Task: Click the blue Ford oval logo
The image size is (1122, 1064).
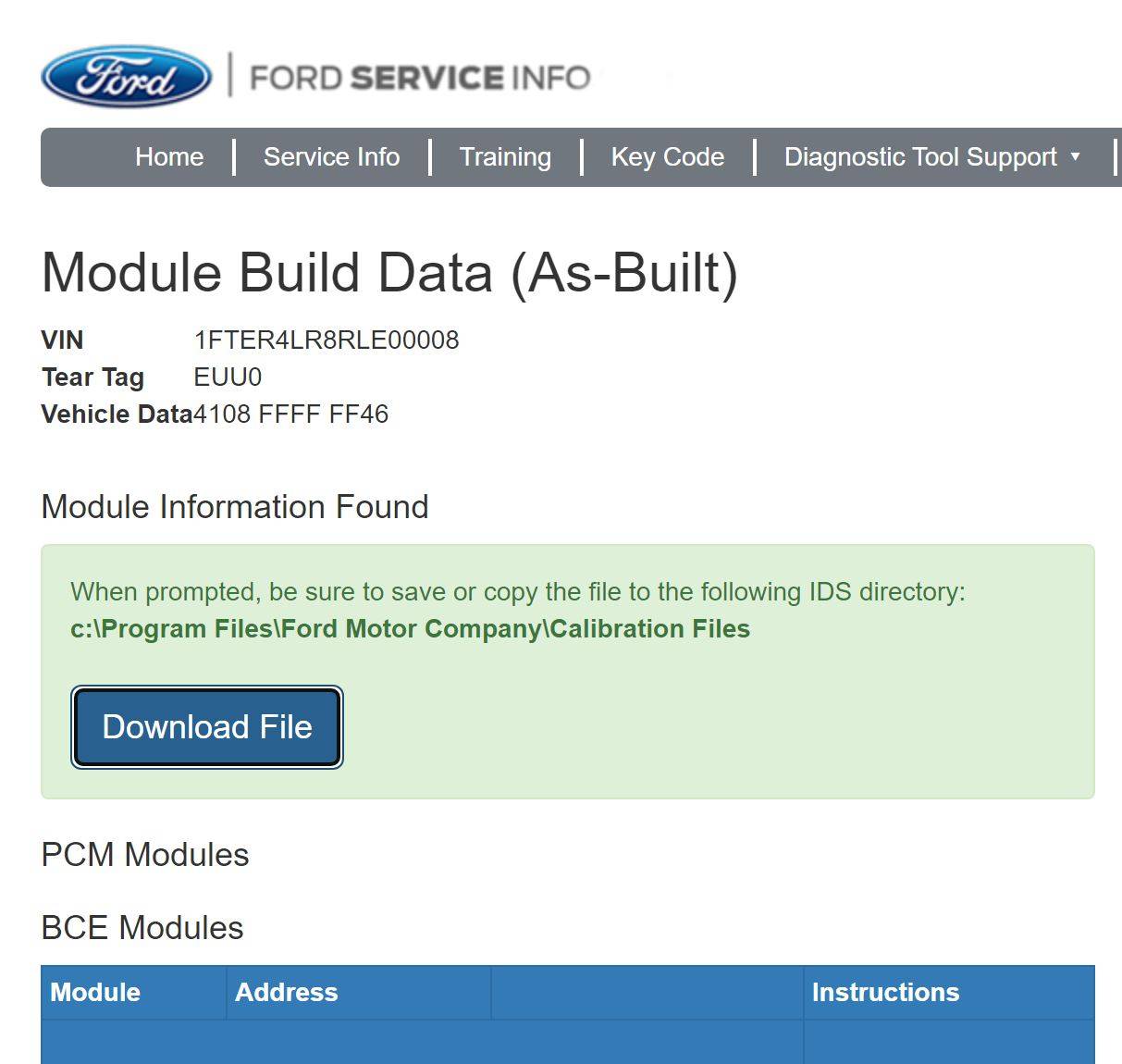Action: (x=127, y=77)
